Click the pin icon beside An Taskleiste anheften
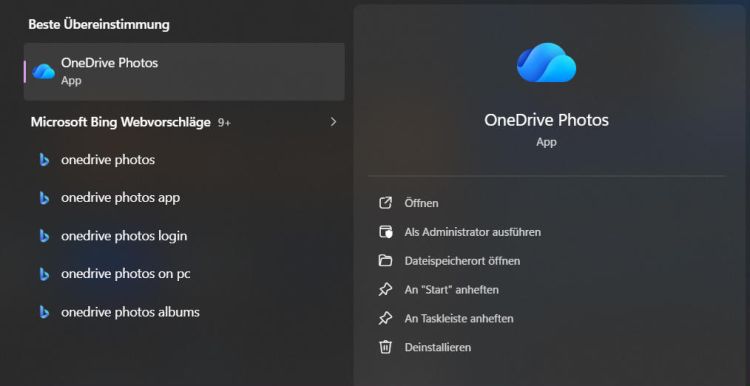 coord(385,318)
